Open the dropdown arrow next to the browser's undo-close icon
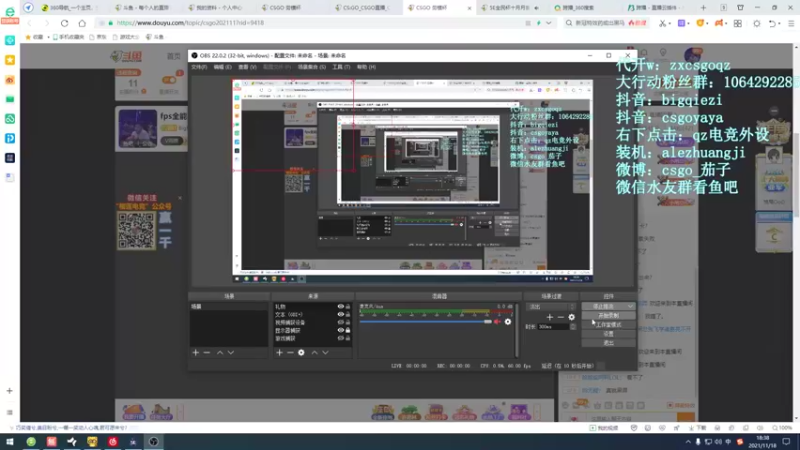 pos(780,23)
